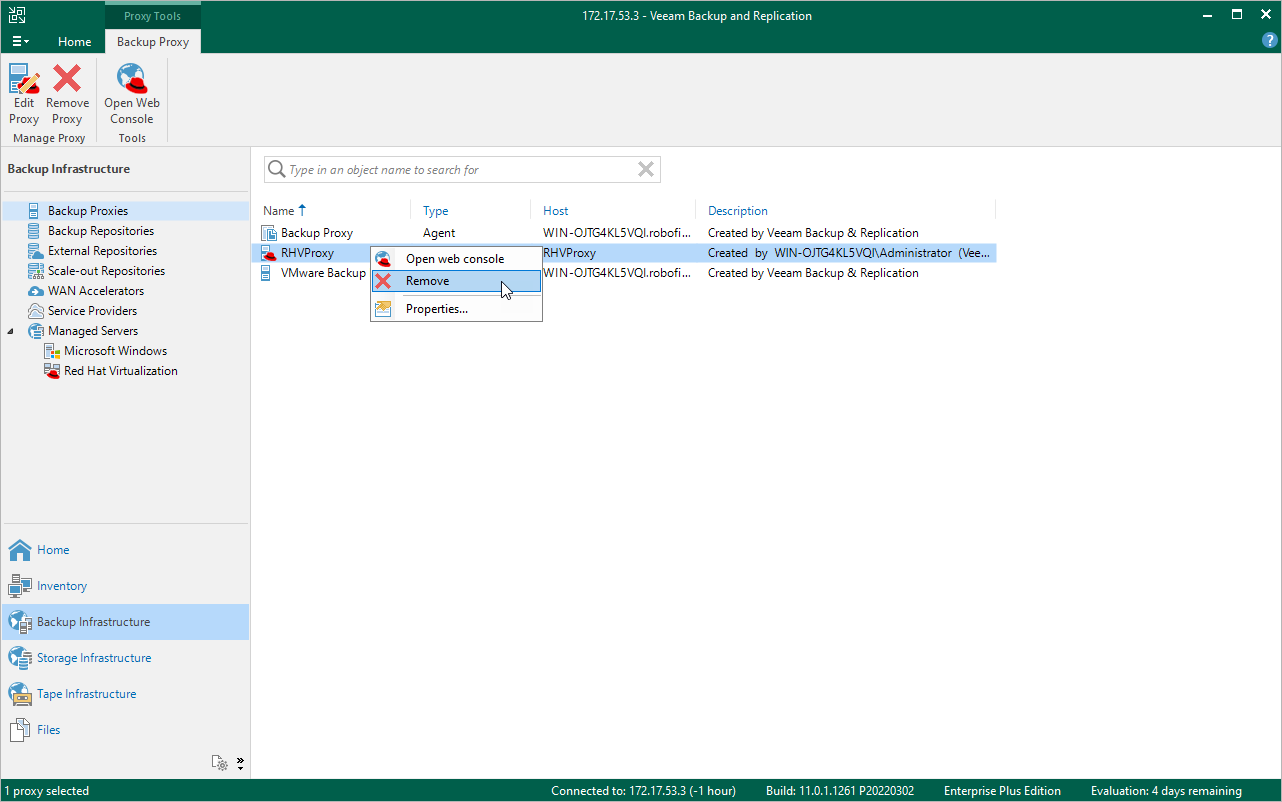The height and width of the screenshot is (802, 1282).
Task: Select Service Providers in the tree
Action: point(92,311)
